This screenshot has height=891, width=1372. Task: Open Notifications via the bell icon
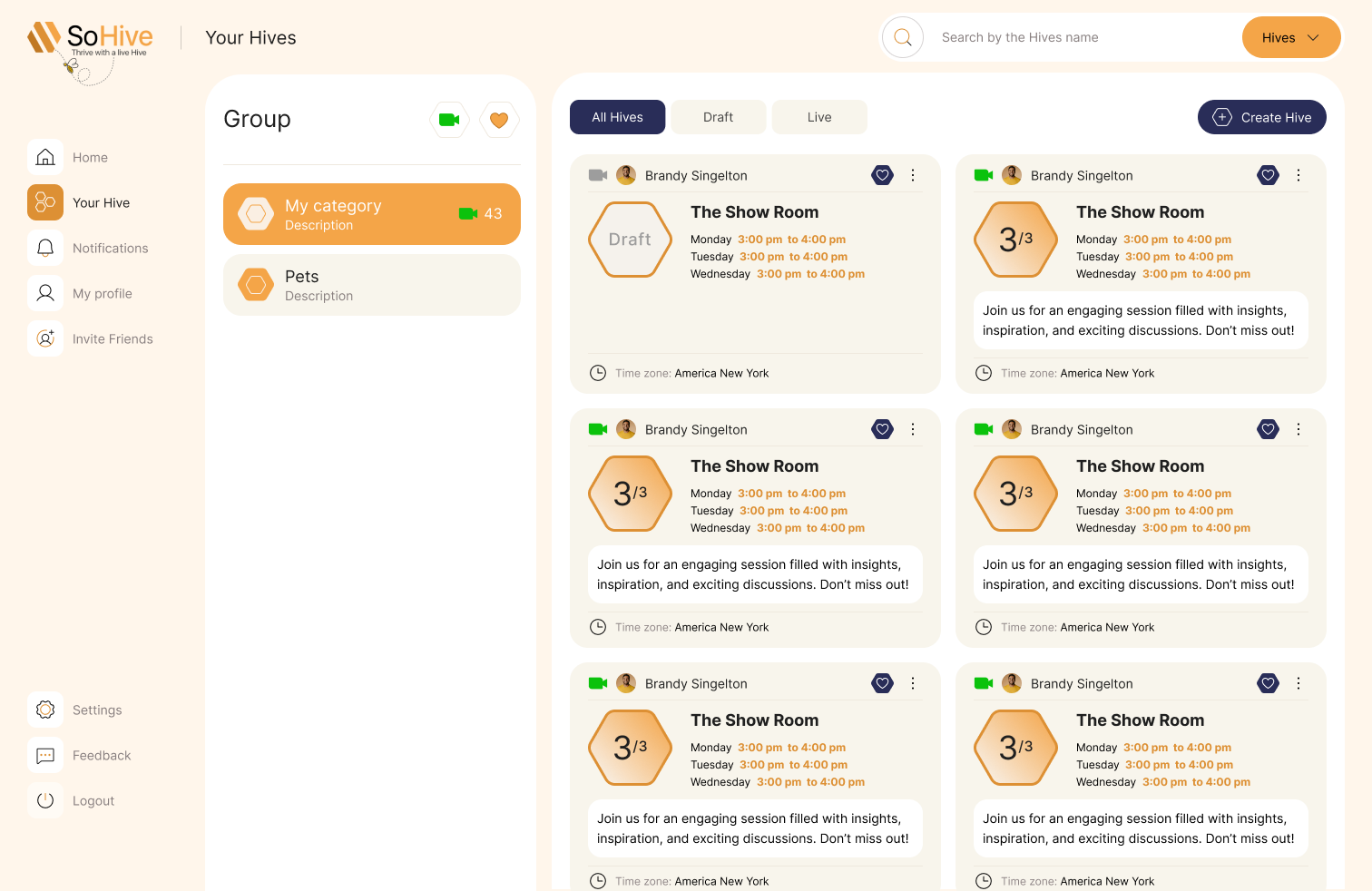point(45,248)
